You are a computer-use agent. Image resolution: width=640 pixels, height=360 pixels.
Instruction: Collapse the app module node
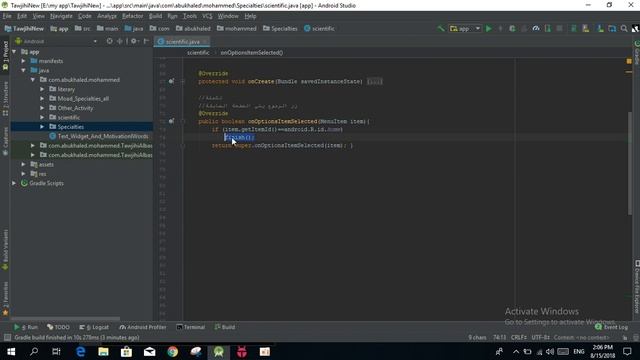point(14,52)
